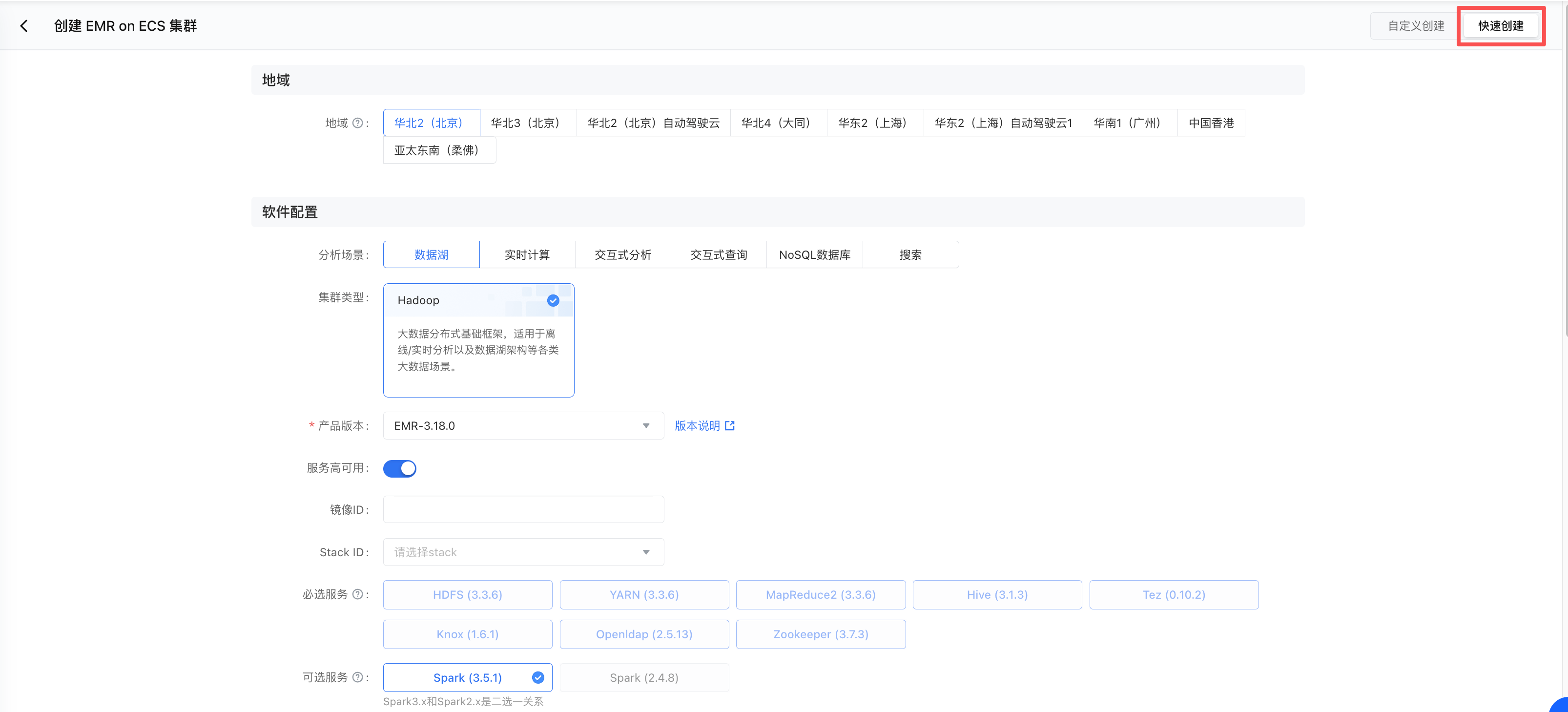This screenshot has width=1568, height=712.
Task: Expand the Stack ID dropdown
Action: point(523,552)
